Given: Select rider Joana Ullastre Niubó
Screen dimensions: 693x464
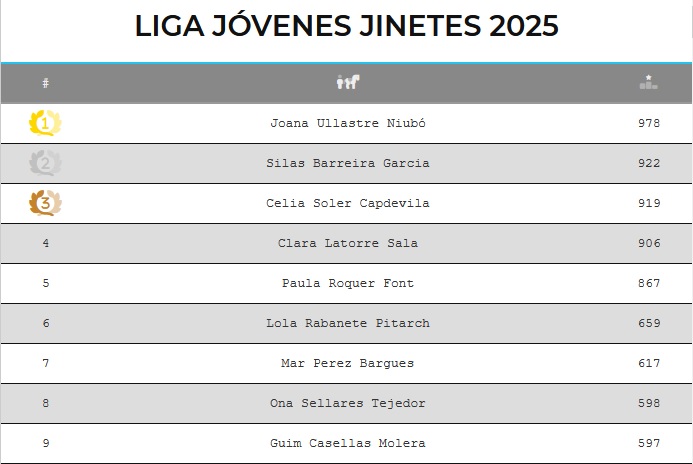Looking at the screenshot, I should tap(348, 123).
